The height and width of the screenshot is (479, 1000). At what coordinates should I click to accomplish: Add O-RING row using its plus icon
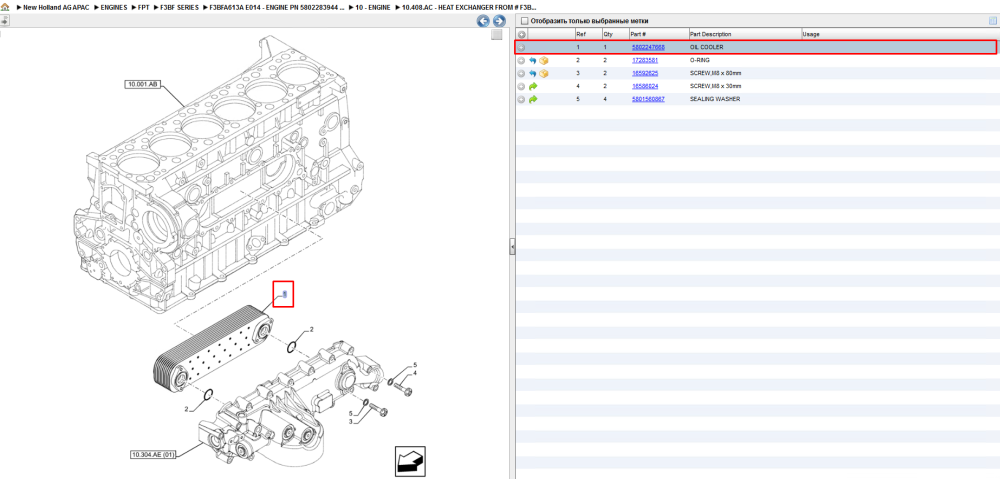(x=522, y=61)
